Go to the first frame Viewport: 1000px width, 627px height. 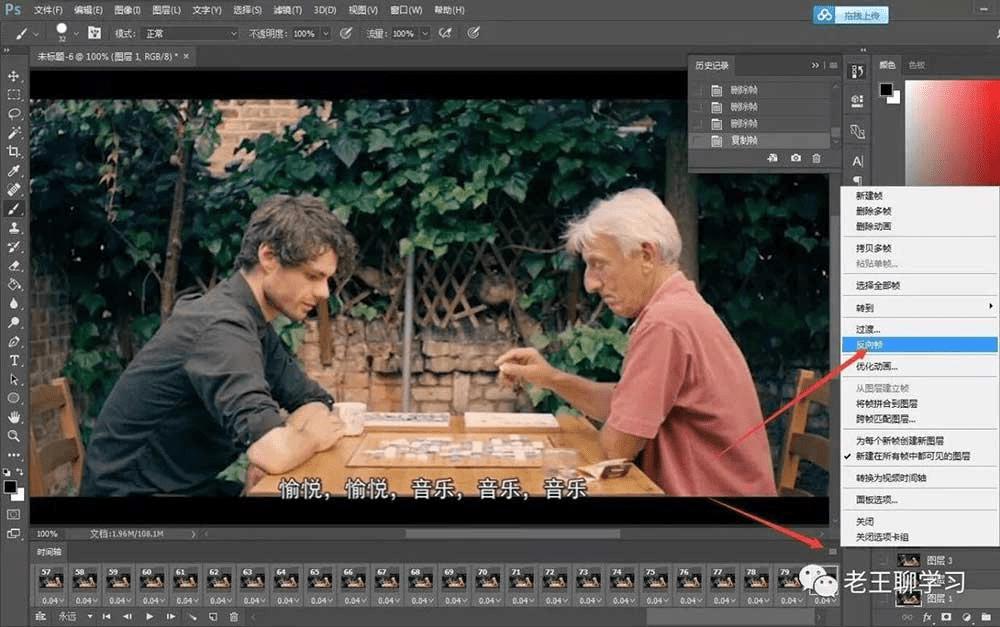click(x=107, y=617)
